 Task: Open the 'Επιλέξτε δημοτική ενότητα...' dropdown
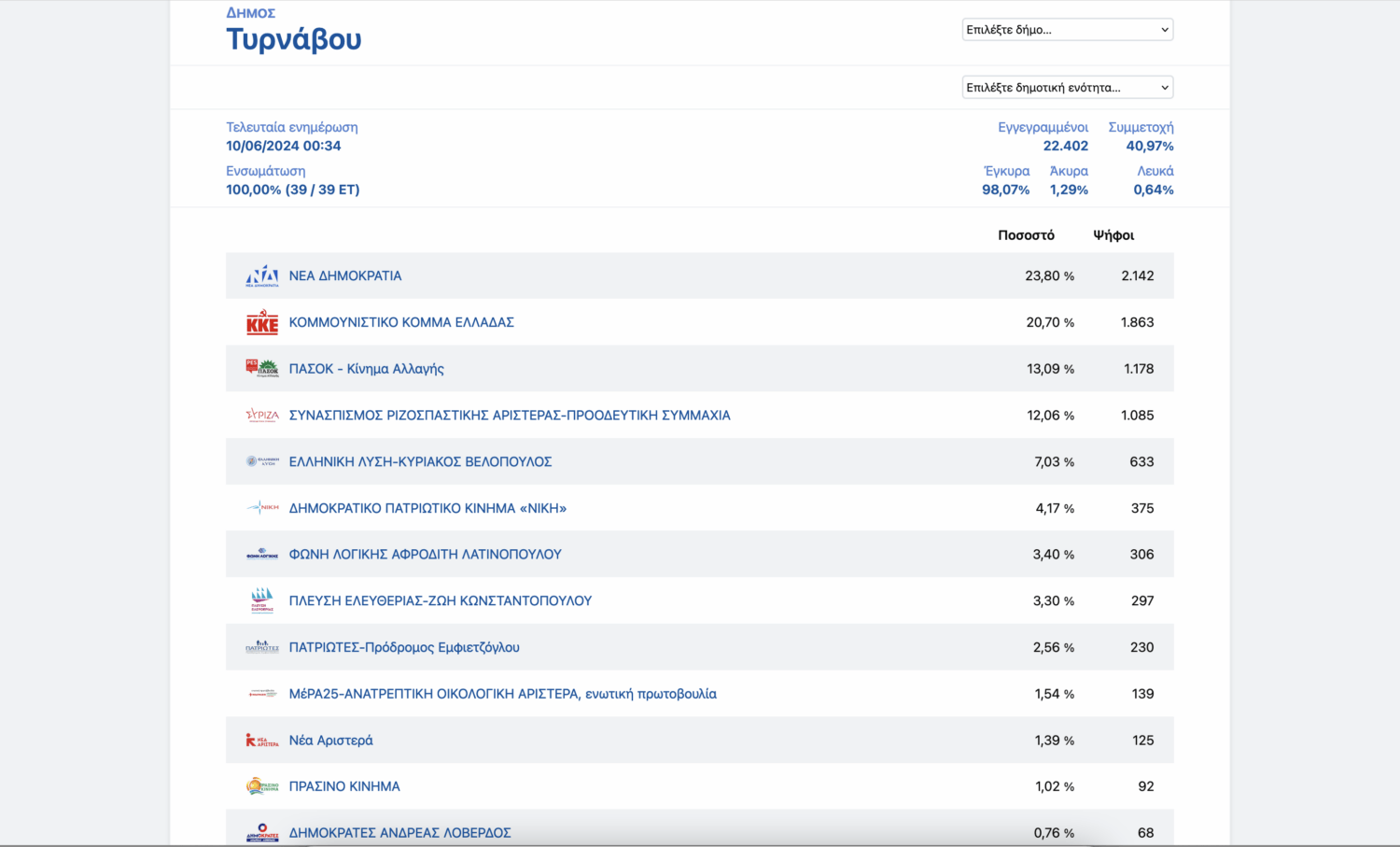(x=1068, y=88)
